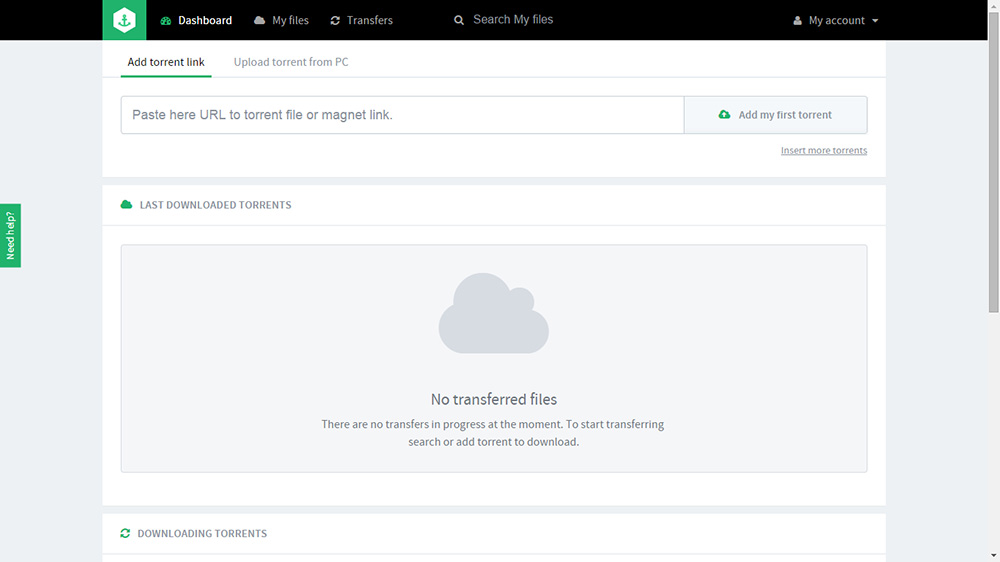Click the Dashboard gauge icon

(166, 20)
